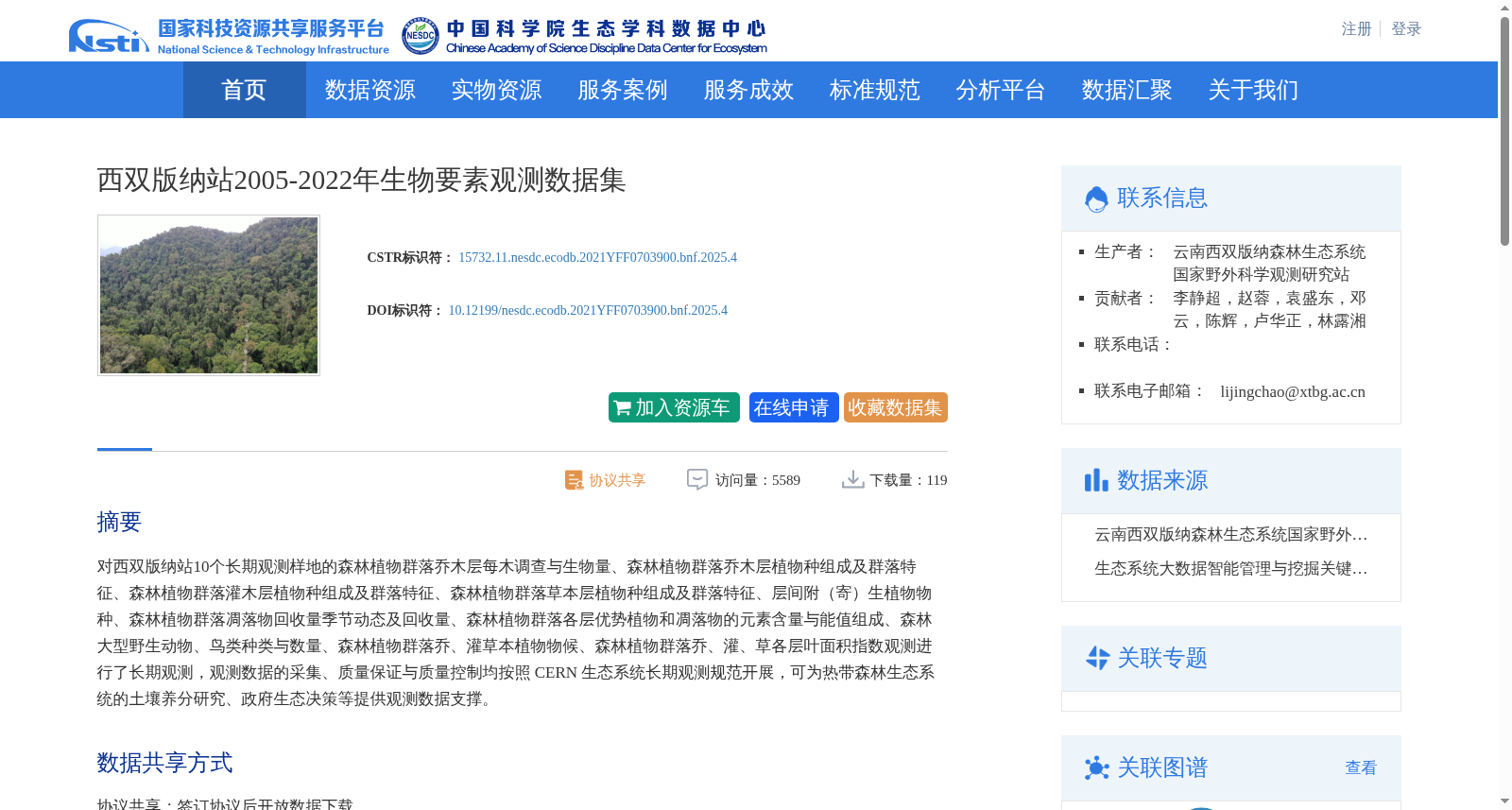The width and height of the screenshot is (1512, 810).
Task: Click the 摘要 section heading
Action: [x=119, y=522]
